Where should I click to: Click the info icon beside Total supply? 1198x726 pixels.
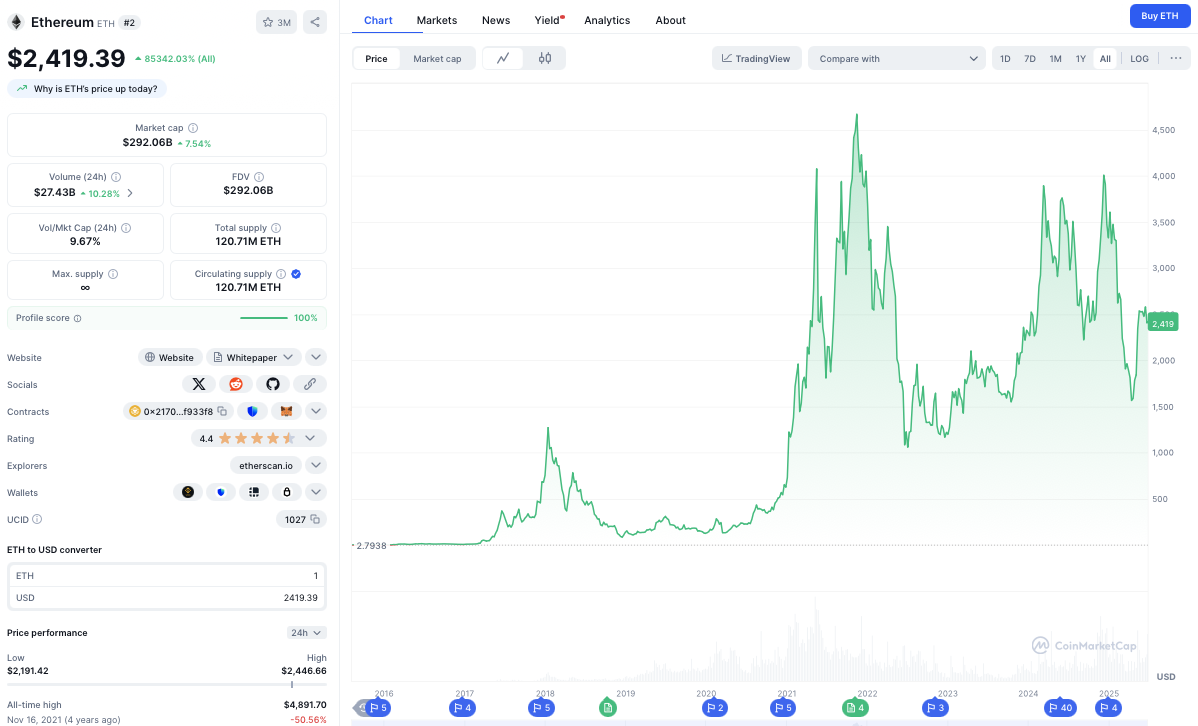point(276,228)
